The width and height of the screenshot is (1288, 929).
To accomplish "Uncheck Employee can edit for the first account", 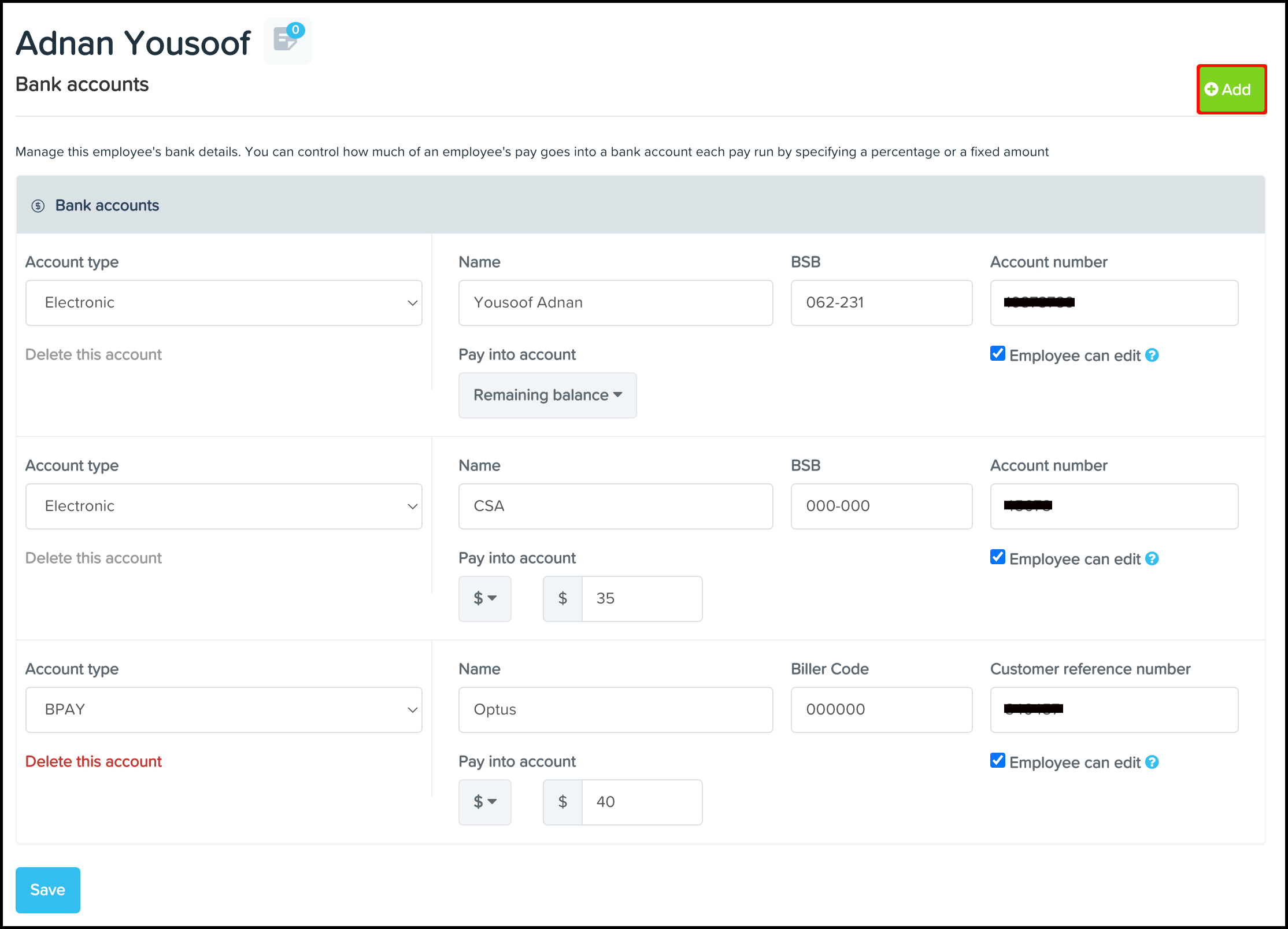I will pyautogui.click(x=997, y=353).
